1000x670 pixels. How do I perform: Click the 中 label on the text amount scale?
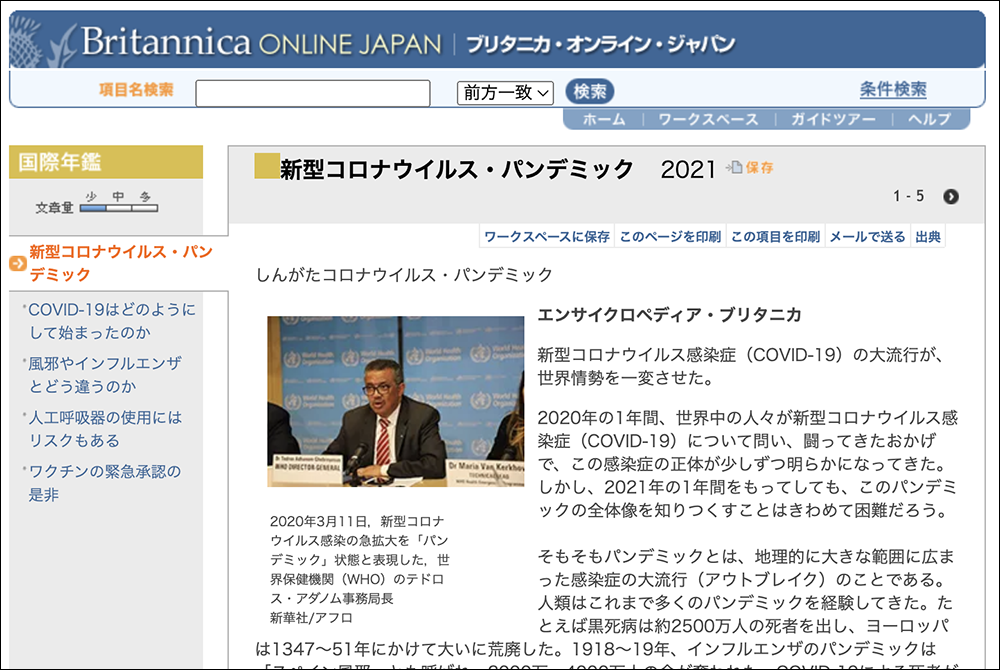(118, 196)
